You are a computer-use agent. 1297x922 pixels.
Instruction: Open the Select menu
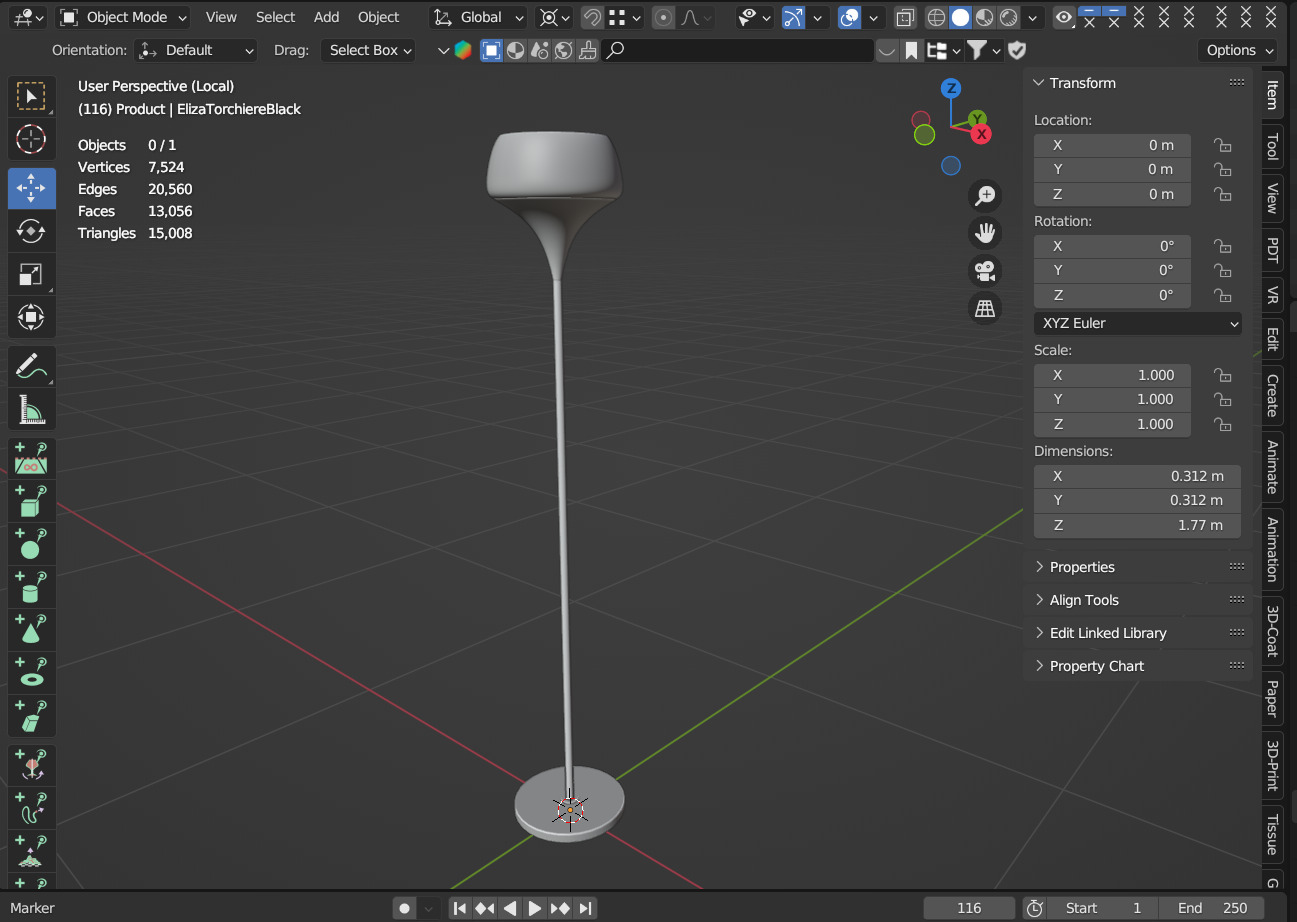coord(275,17)
